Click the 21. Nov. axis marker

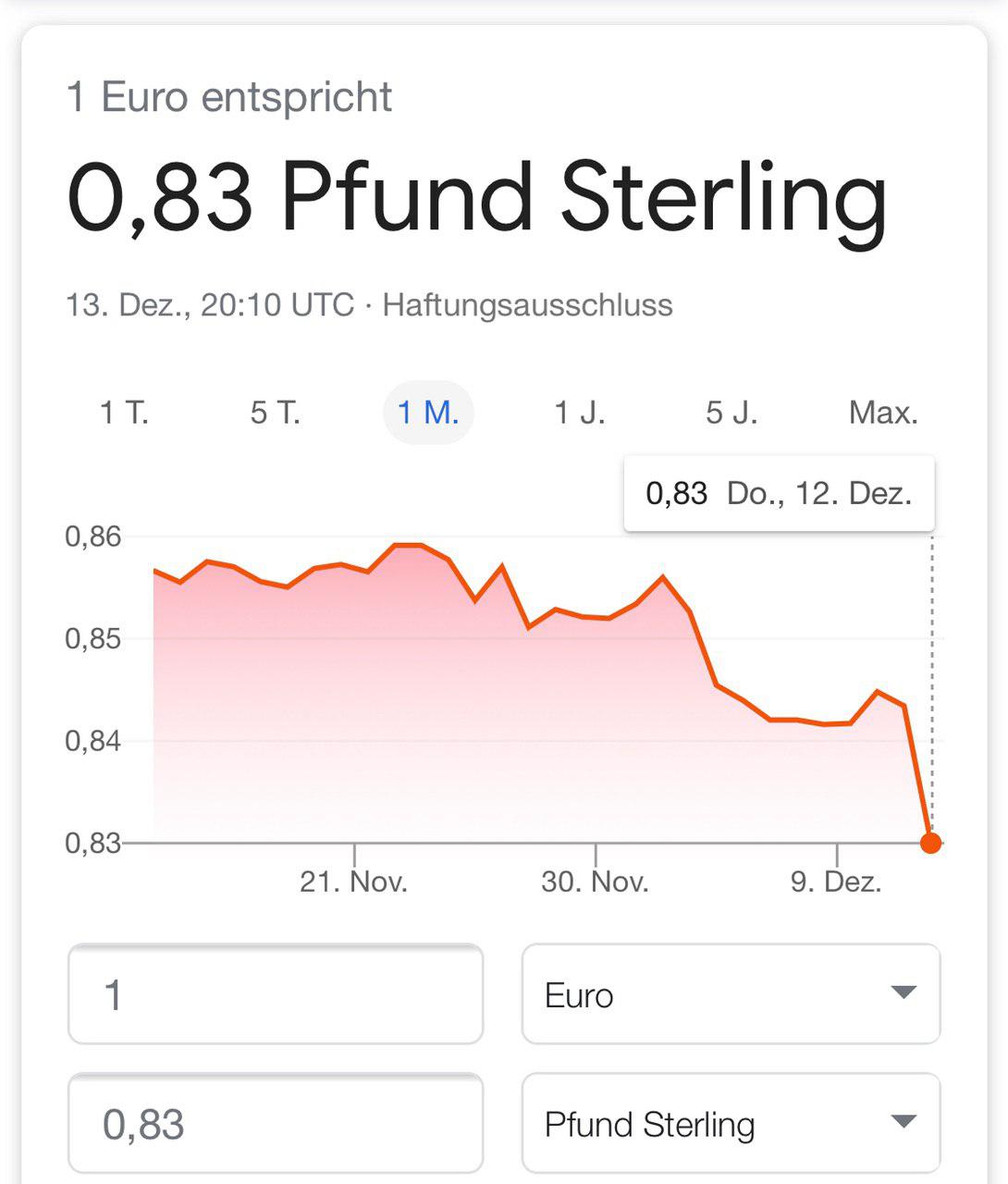tap(354, 882)
